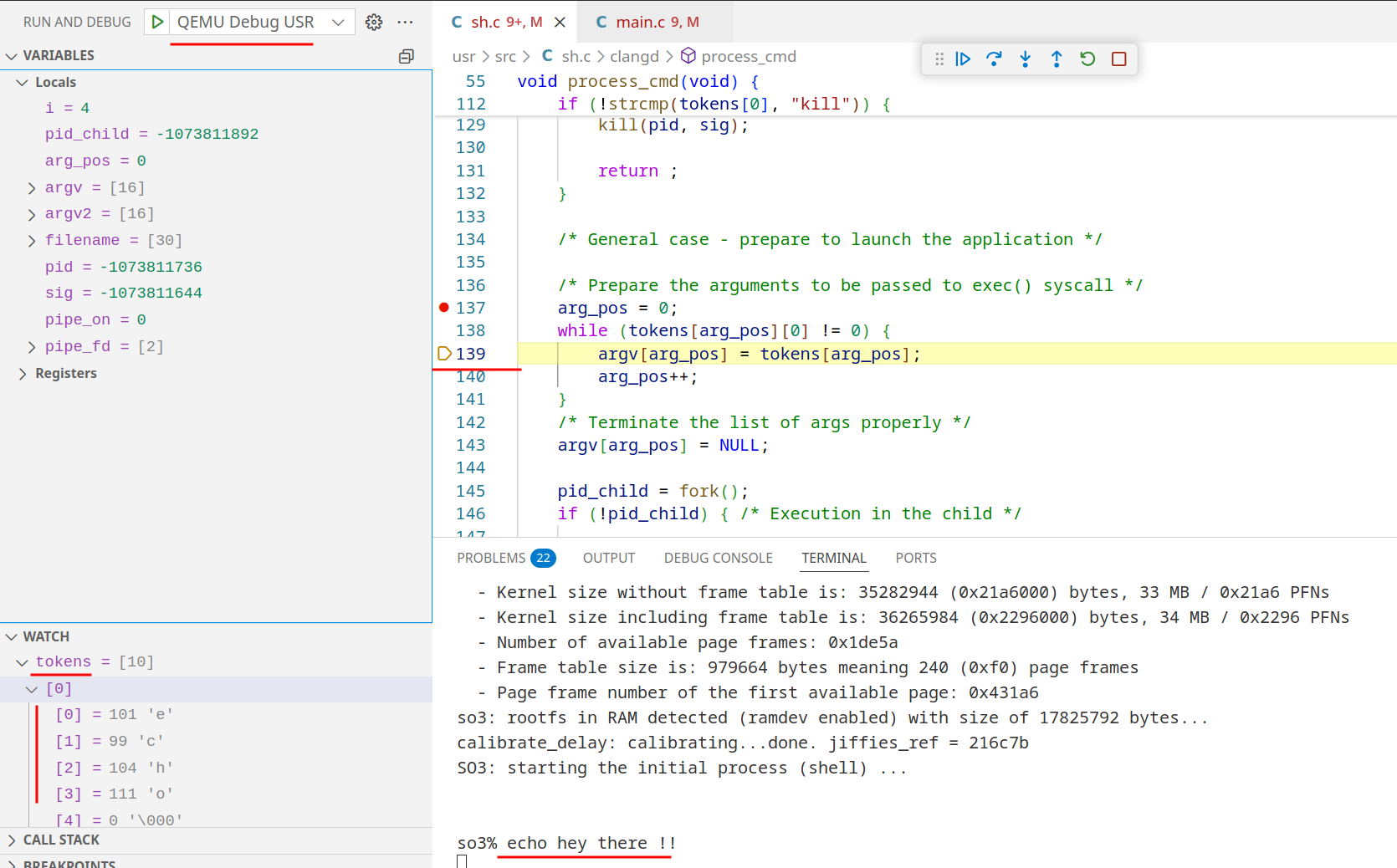
Task: Open more debug actions with the ellipsis icon
Action: pos(405,22)
